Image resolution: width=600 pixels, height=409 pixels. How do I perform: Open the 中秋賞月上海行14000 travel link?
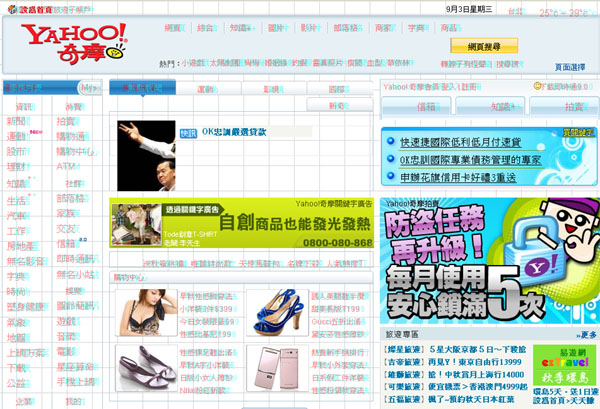(x=476, y=375)
